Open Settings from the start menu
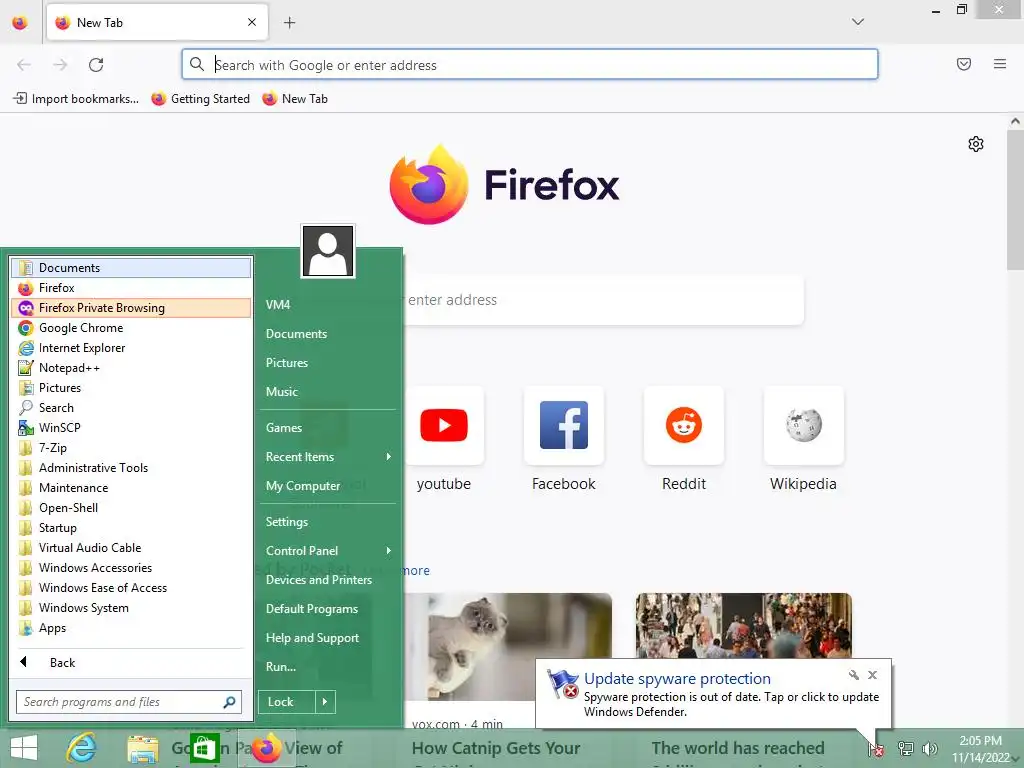The image size is (1024, 768). click(x=328, y=522)
